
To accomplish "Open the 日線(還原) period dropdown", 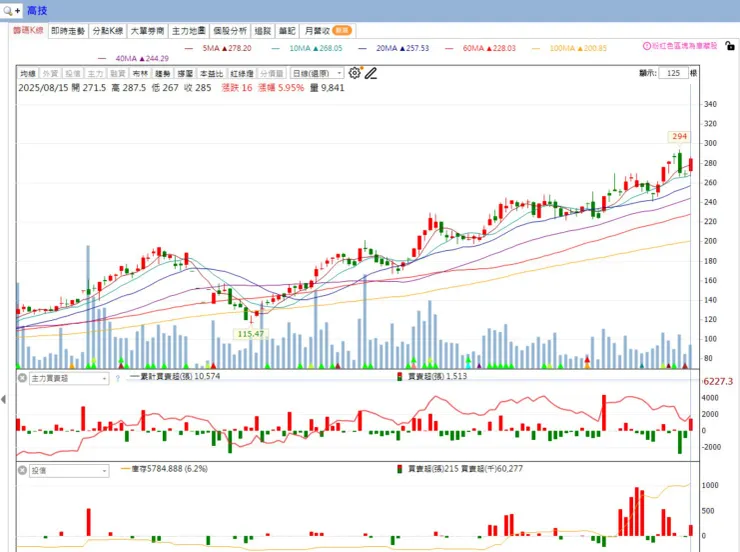I will click(317, 74).
